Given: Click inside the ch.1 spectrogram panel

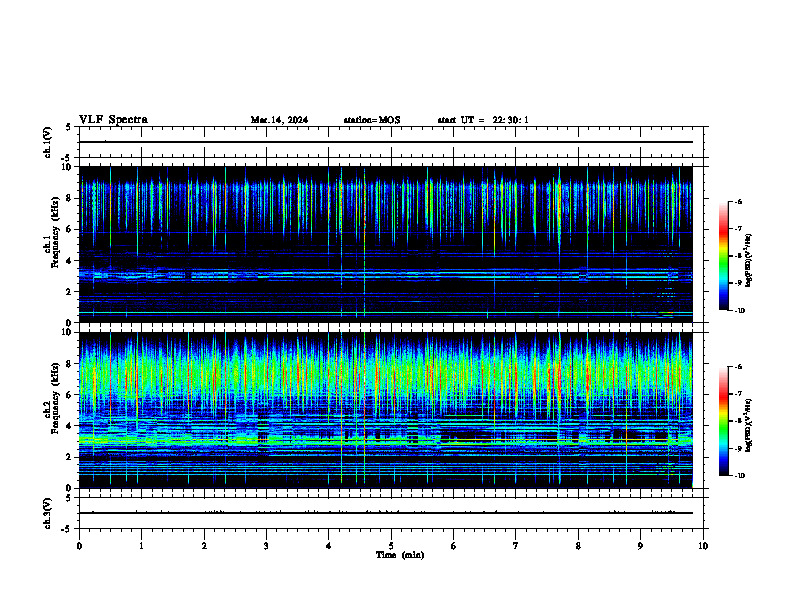Looking at the screenshot, I should [x=386, y=244].
